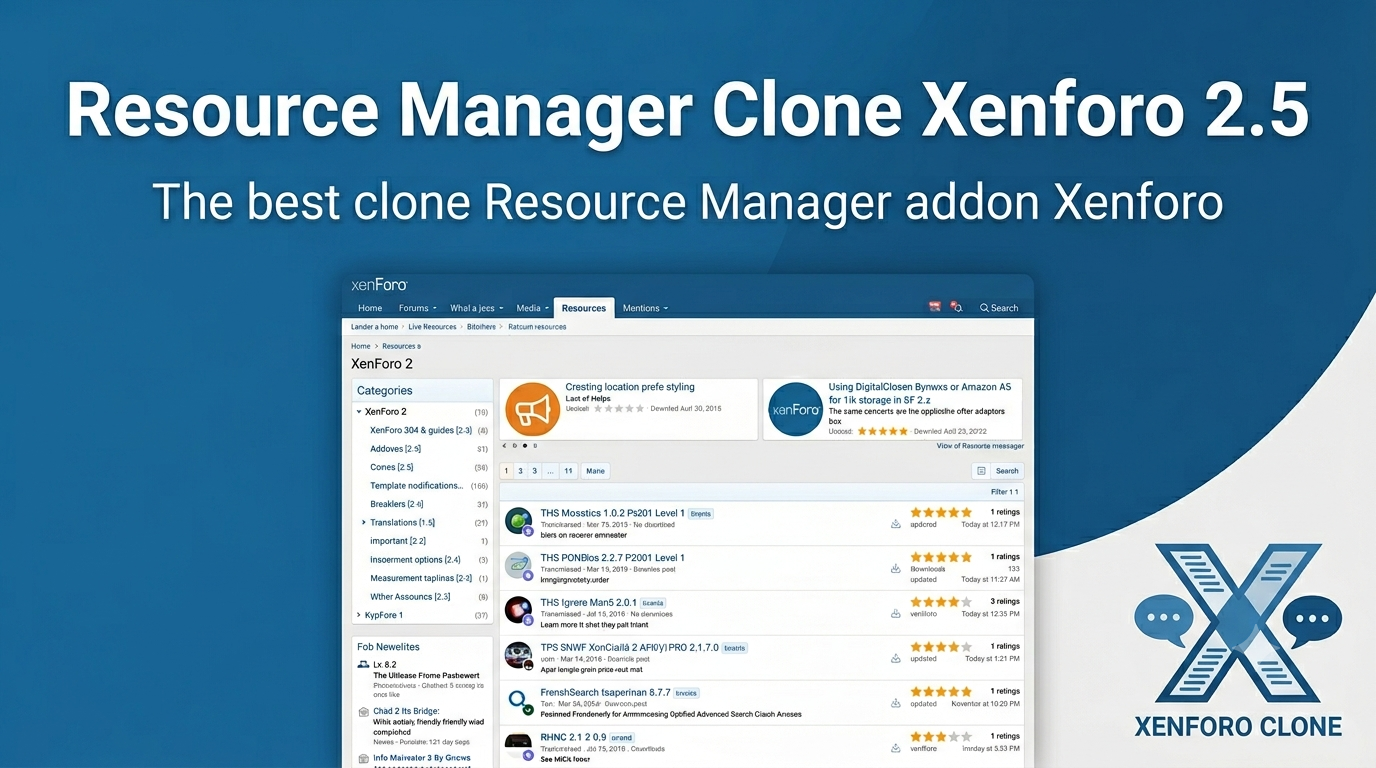Image resolution: width=1376 pixels, height=768 pixels.
Task: Open the THS Mosstics 1.0.2 Ps201 Level 1 resource
Action: click(613, 513)
